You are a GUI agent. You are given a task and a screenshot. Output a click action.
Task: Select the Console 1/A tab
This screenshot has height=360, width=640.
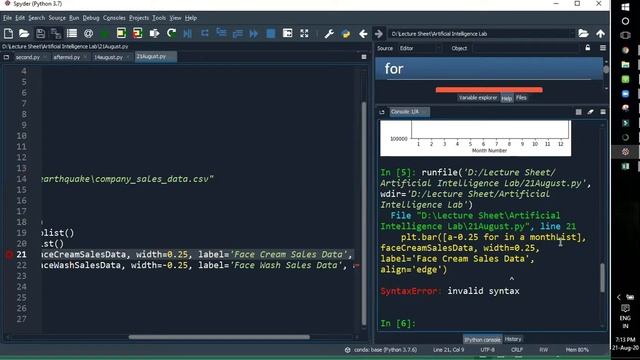tap(409, 112)
